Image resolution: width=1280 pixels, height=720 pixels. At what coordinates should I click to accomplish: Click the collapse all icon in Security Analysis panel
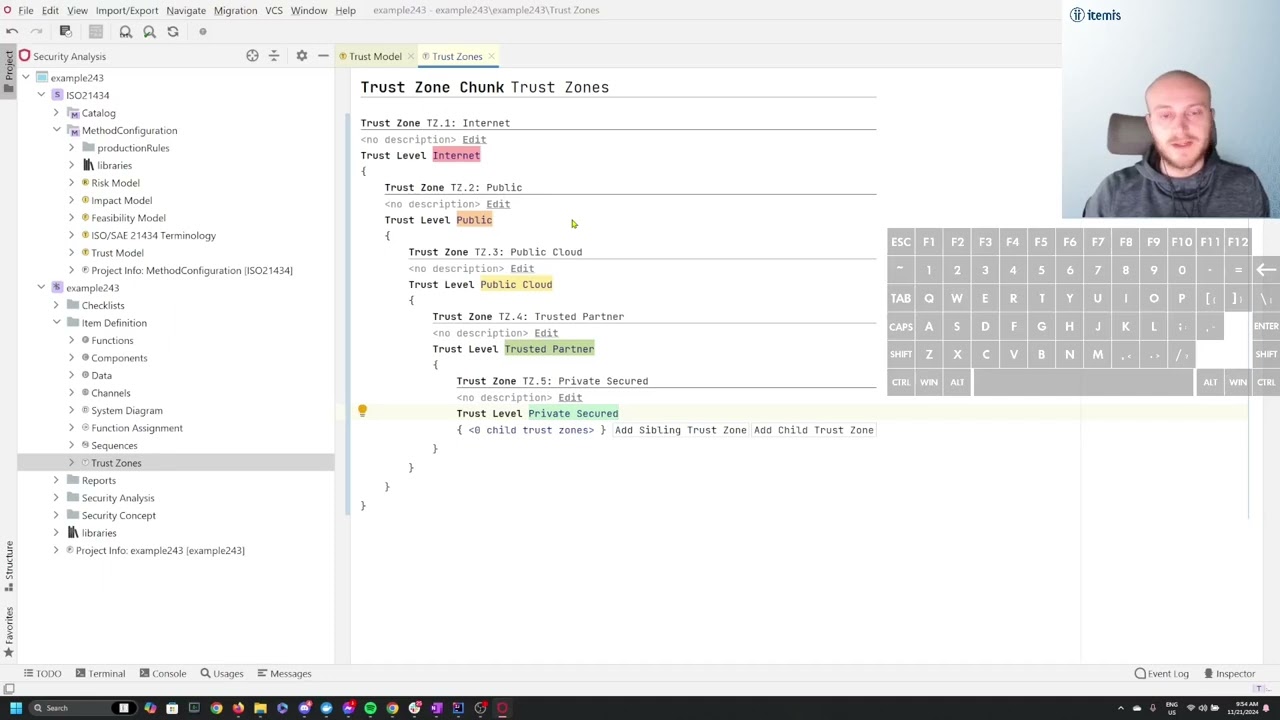(274, 56)
